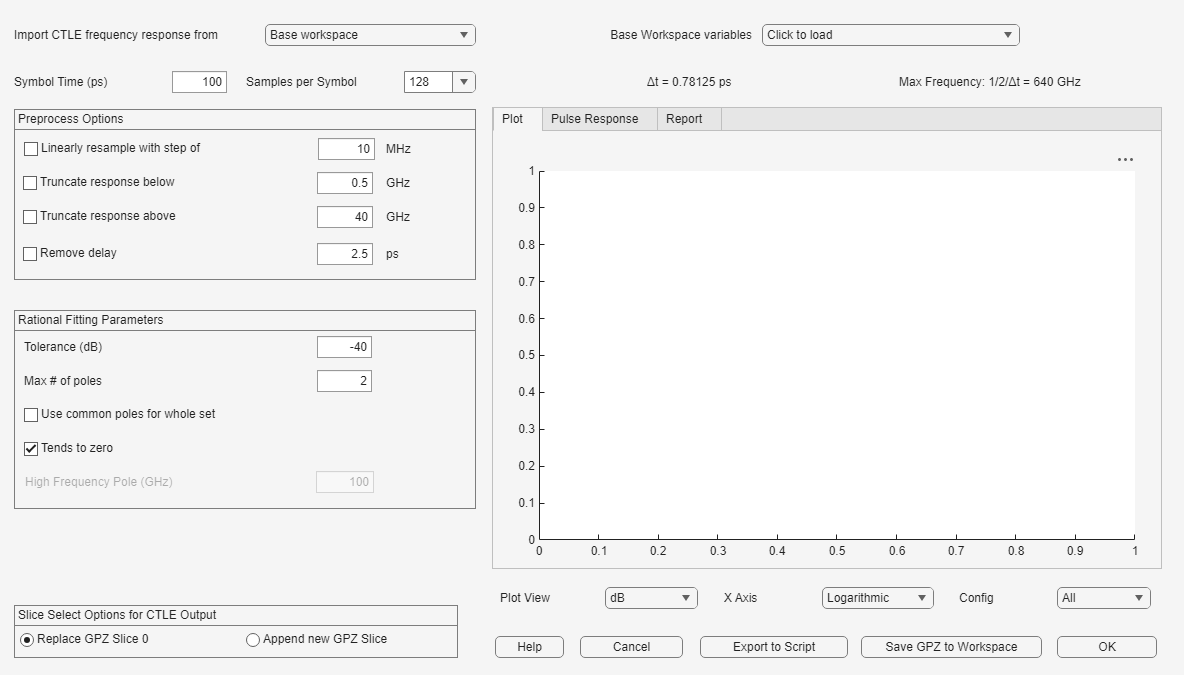Enable Use common poles for whole set
This screenshot has height=675, width=1184.
(31, 415)
